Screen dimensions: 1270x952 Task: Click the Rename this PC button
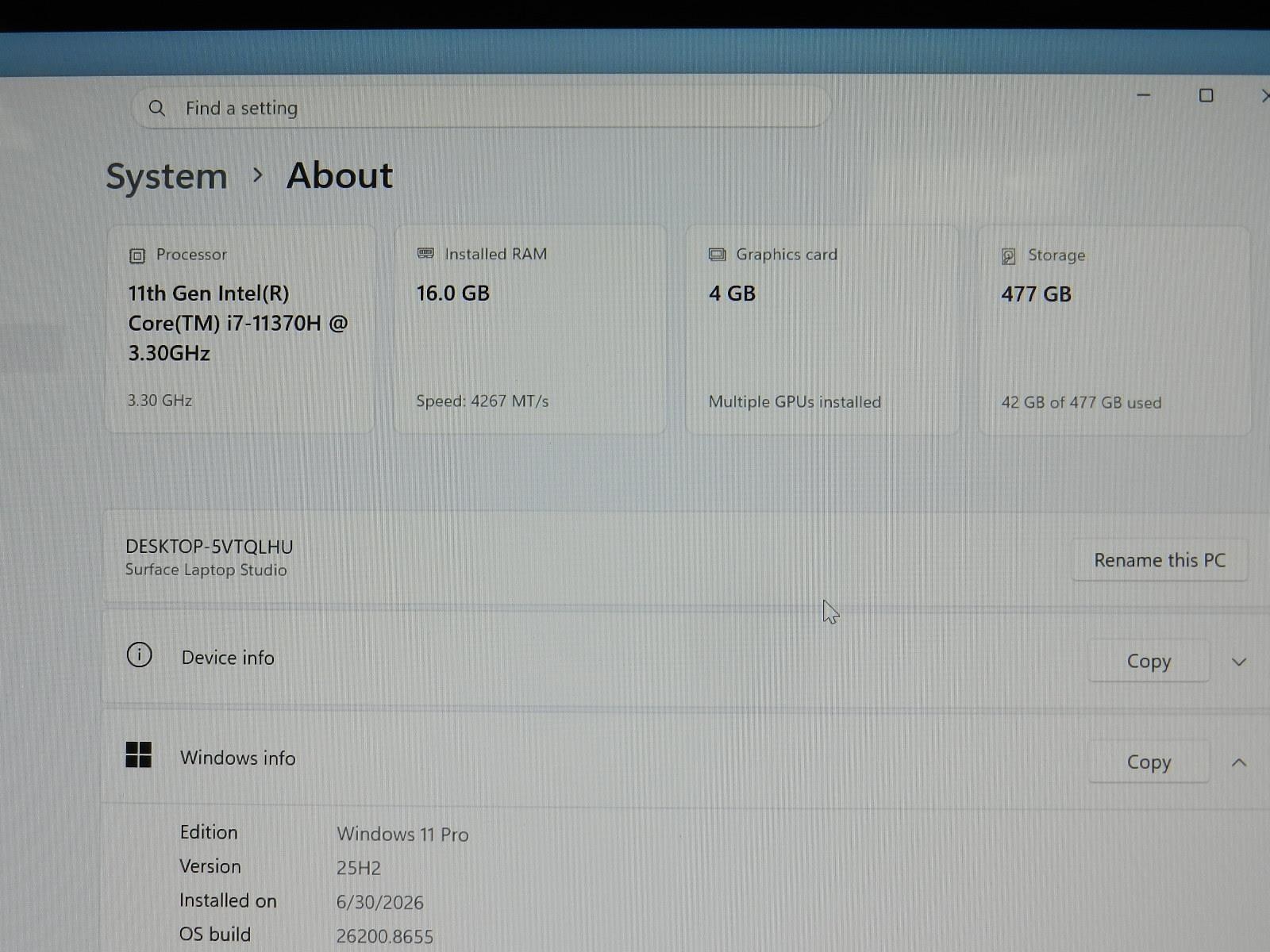tap(1160, 561)
